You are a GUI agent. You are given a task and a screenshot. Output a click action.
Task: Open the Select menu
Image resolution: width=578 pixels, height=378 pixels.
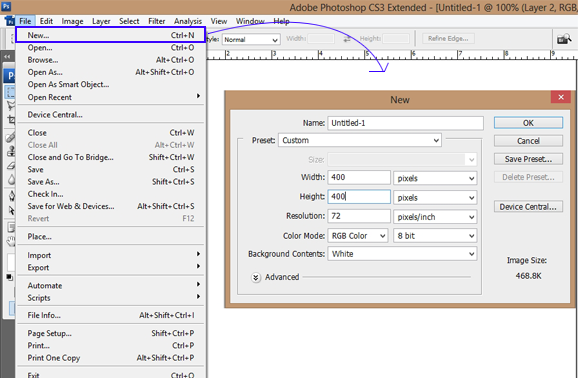coord(129,21)
